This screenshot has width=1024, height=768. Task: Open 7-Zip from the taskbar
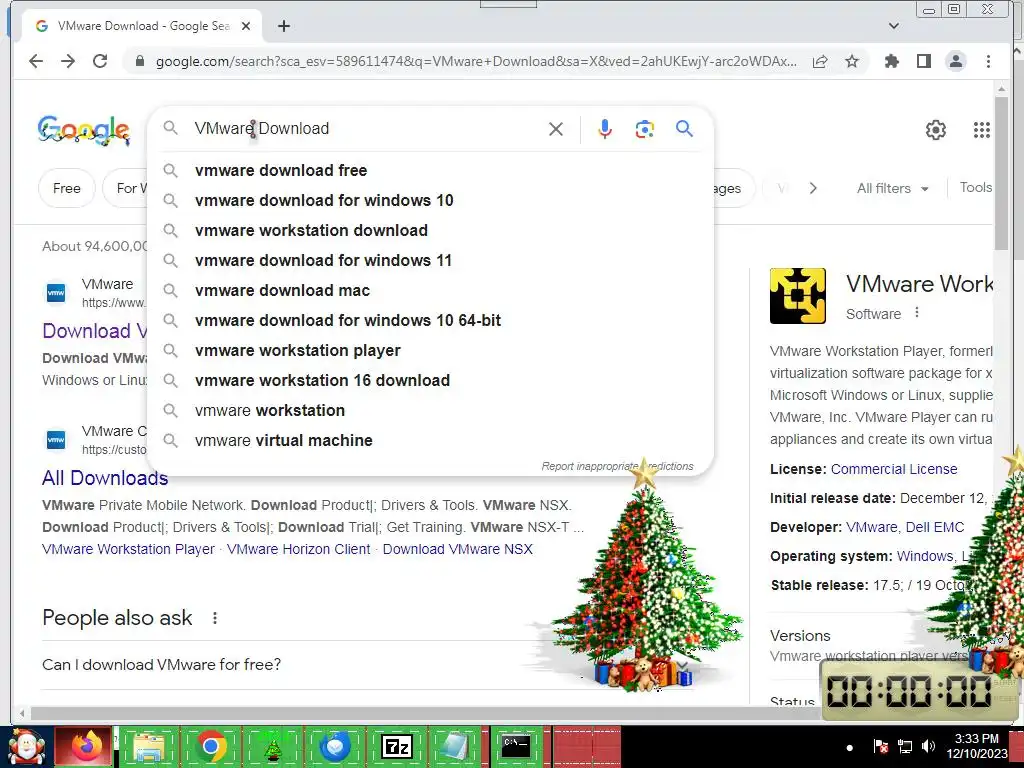397,746
